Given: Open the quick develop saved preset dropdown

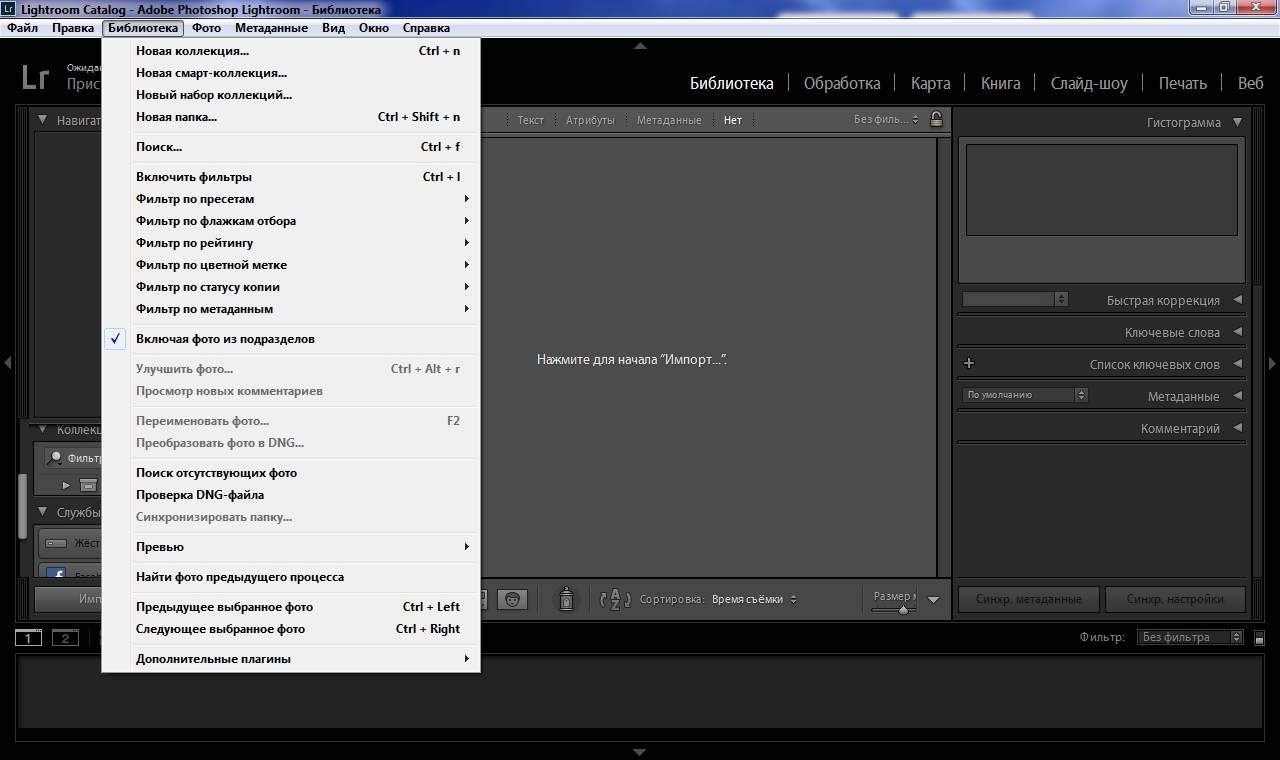Looking at the screenshot, I should [x=1015, y=299].
